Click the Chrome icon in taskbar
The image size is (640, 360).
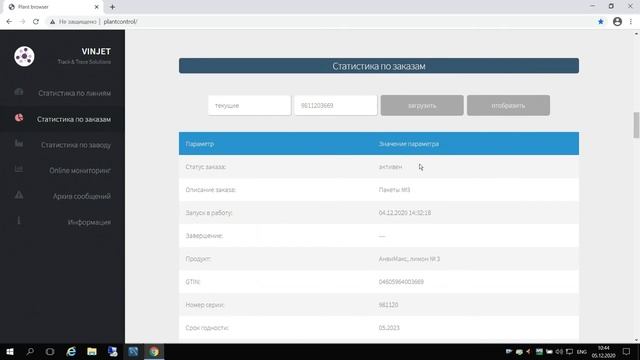click(154, 351)
